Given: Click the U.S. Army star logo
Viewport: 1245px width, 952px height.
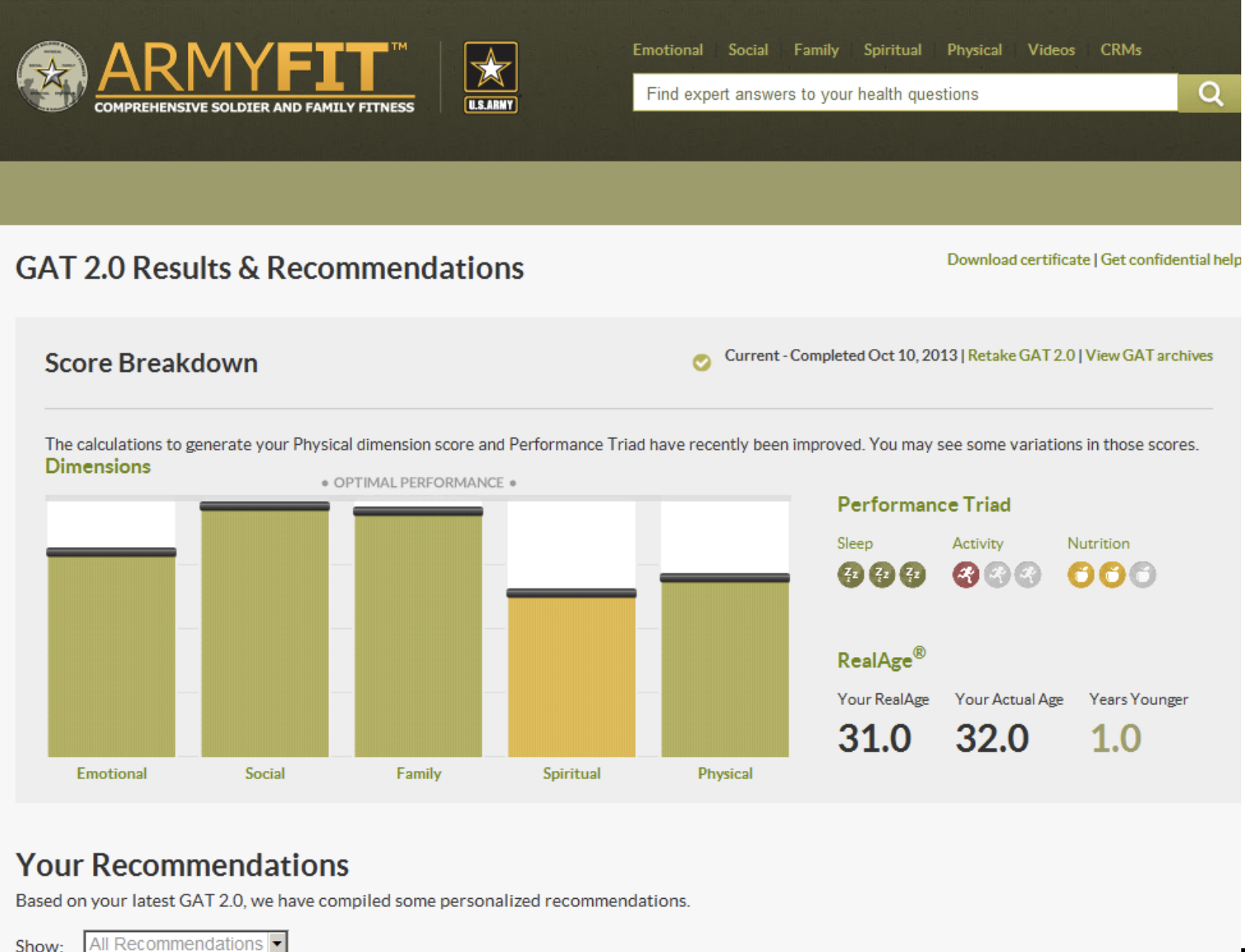Looking at the screenshot, I should tap(491, 77).
